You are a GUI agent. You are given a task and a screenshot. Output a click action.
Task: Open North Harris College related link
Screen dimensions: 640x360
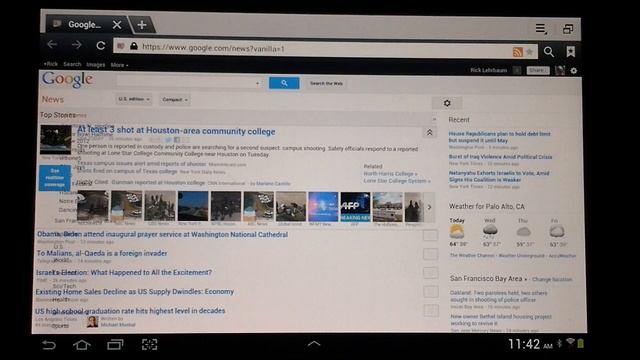(x=390, y=174)
